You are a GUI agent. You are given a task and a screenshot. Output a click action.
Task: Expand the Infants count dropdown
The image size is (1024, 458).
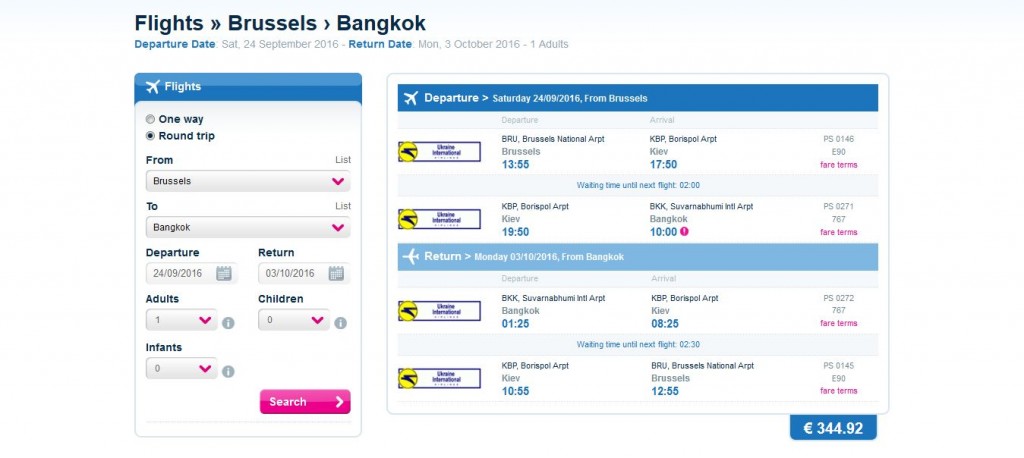click(181, 369)
